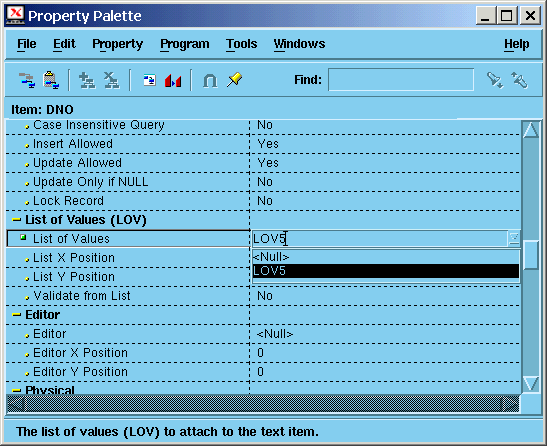Open the Property menu
Viewport: 547px width, 446px height.
coord(118,44)
